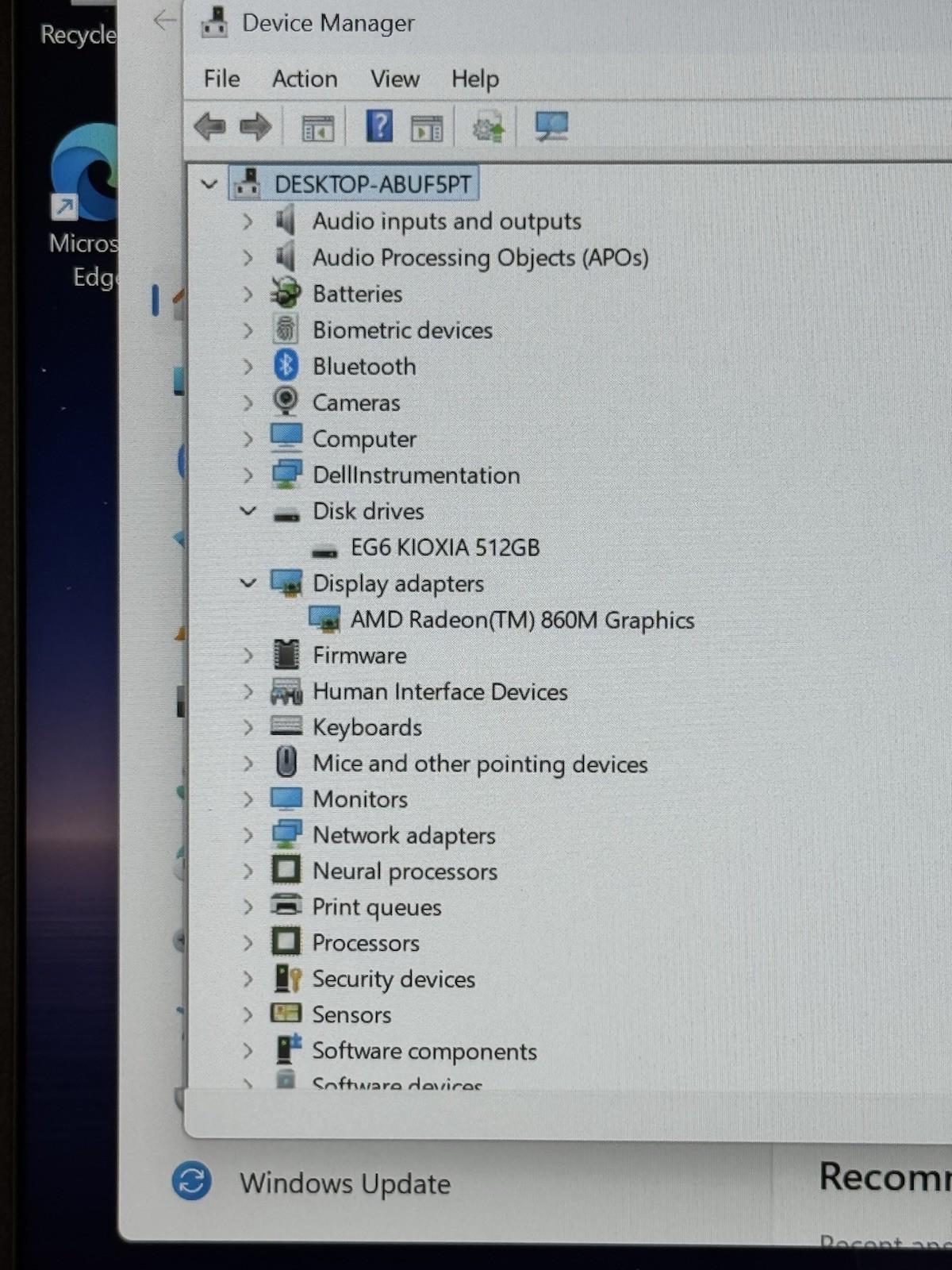
Task: Click the Scan for hardware changes monitor icon
Action: tap(551, 125)
